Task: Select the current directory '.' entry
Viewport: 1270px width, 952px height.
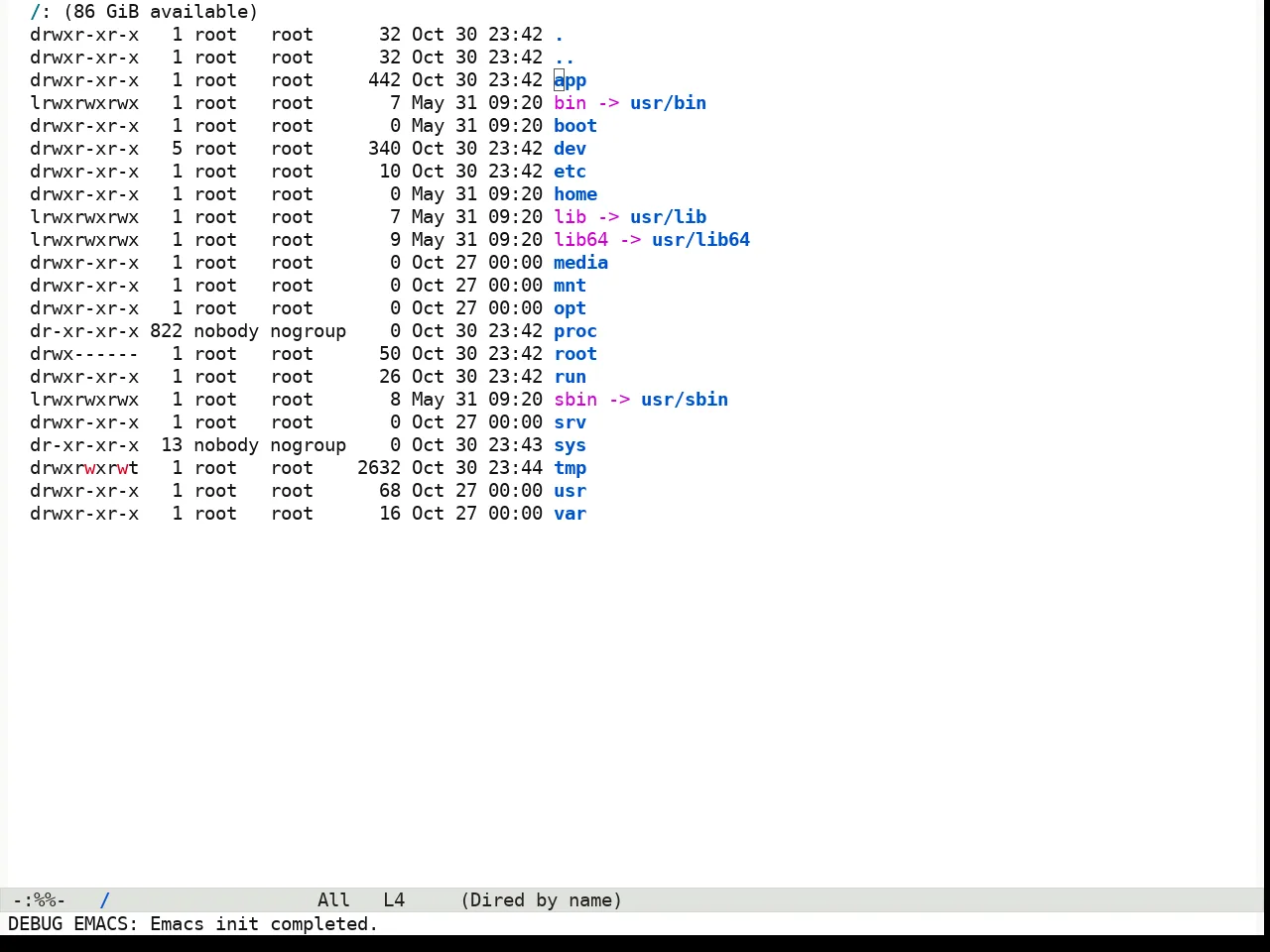Action: [560, 35]
